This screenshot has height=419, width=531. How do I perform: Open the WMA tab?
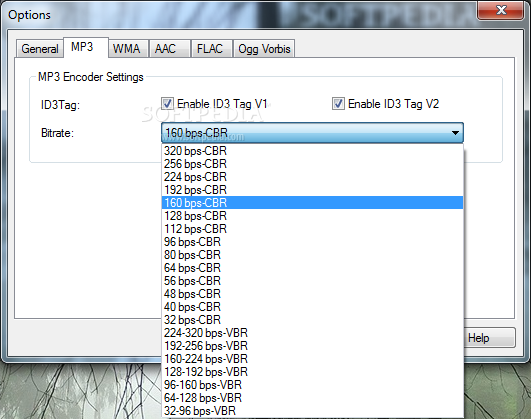click(x=128, y=49)
